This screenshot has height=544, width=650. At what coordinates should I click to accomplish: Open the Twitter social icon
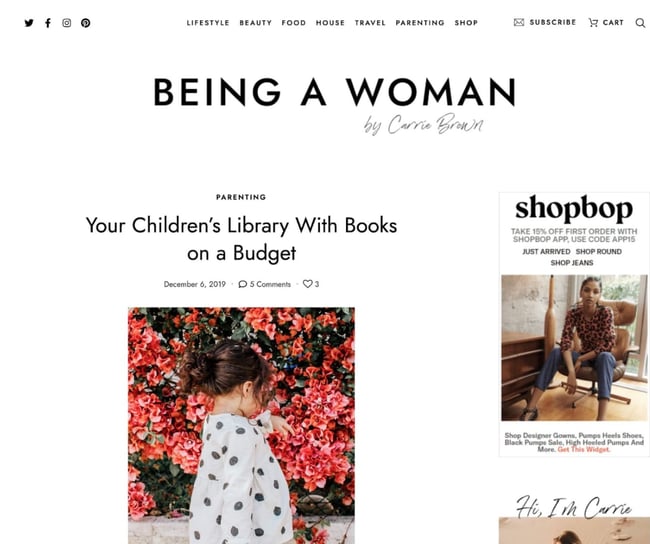pos(29,23)
